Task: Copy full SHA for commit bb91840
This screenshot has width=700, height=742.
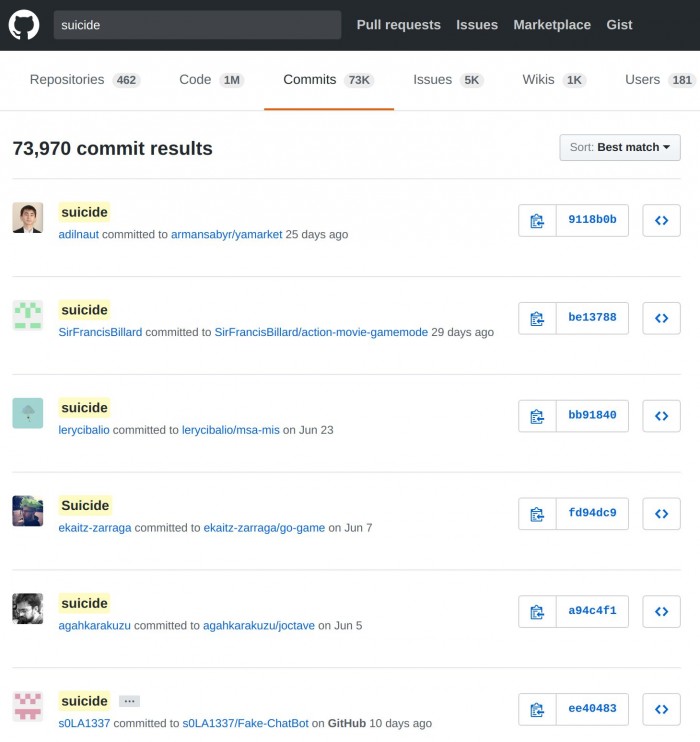Action: pyautogui.click(x=537, y=416)
